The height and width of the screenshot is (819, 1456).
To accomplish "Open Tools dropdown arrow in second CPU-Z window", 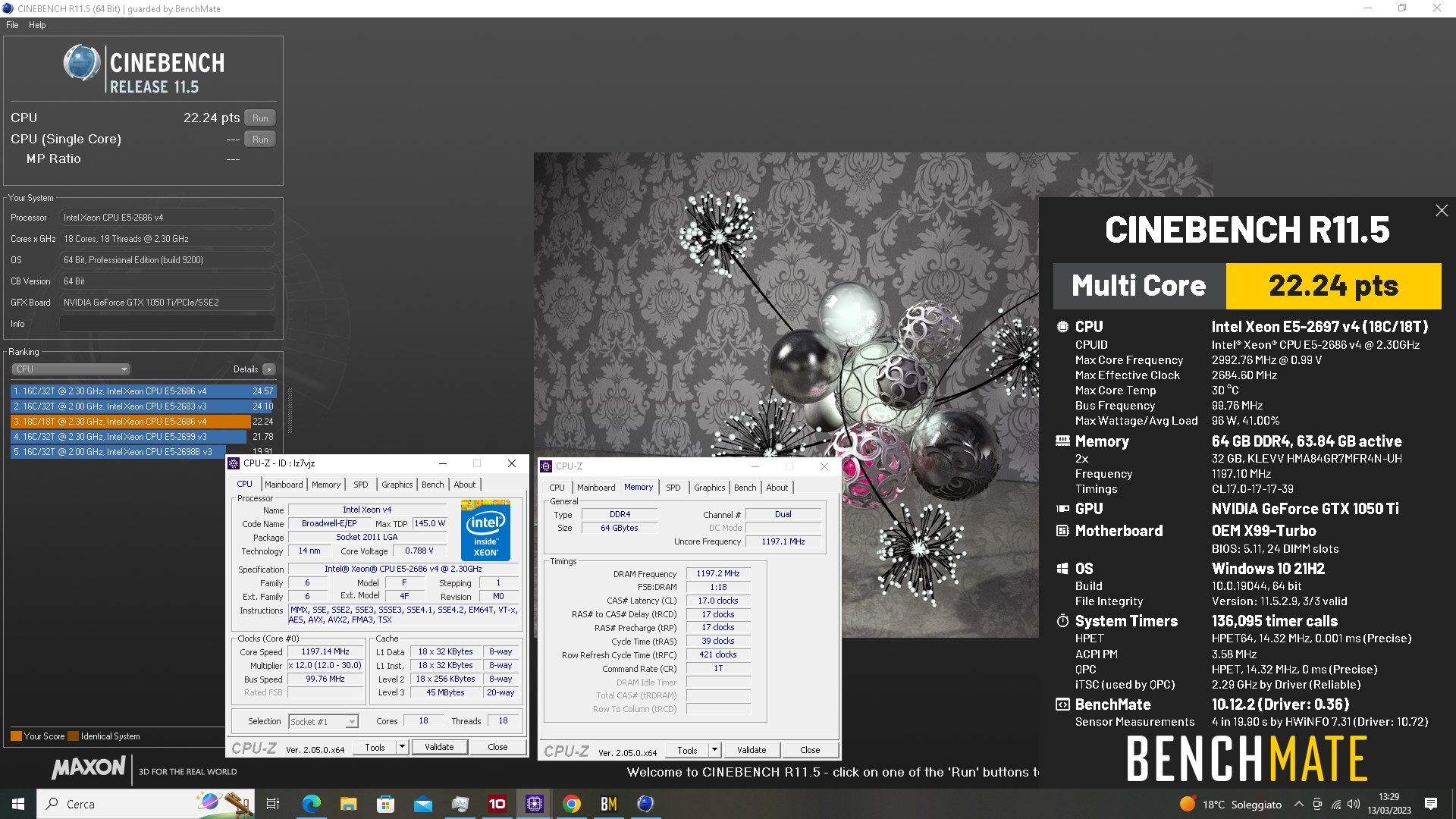I will point(714,751).
